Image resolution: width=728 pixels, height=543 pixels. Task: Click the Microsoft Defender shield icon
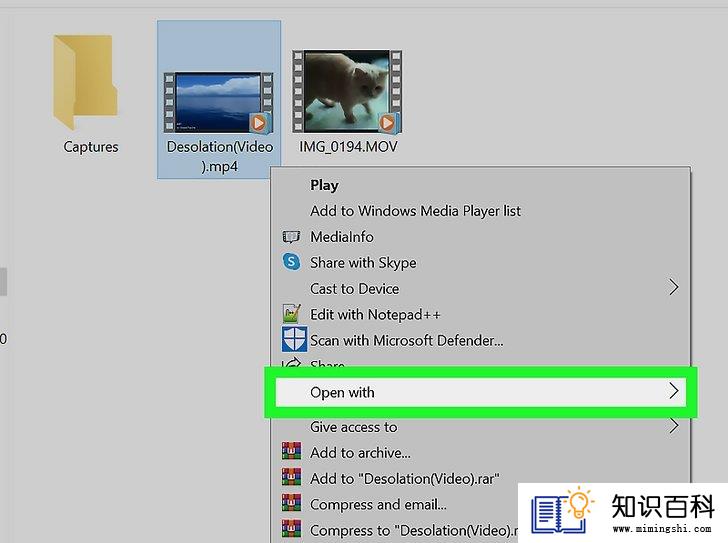(294, 339)
